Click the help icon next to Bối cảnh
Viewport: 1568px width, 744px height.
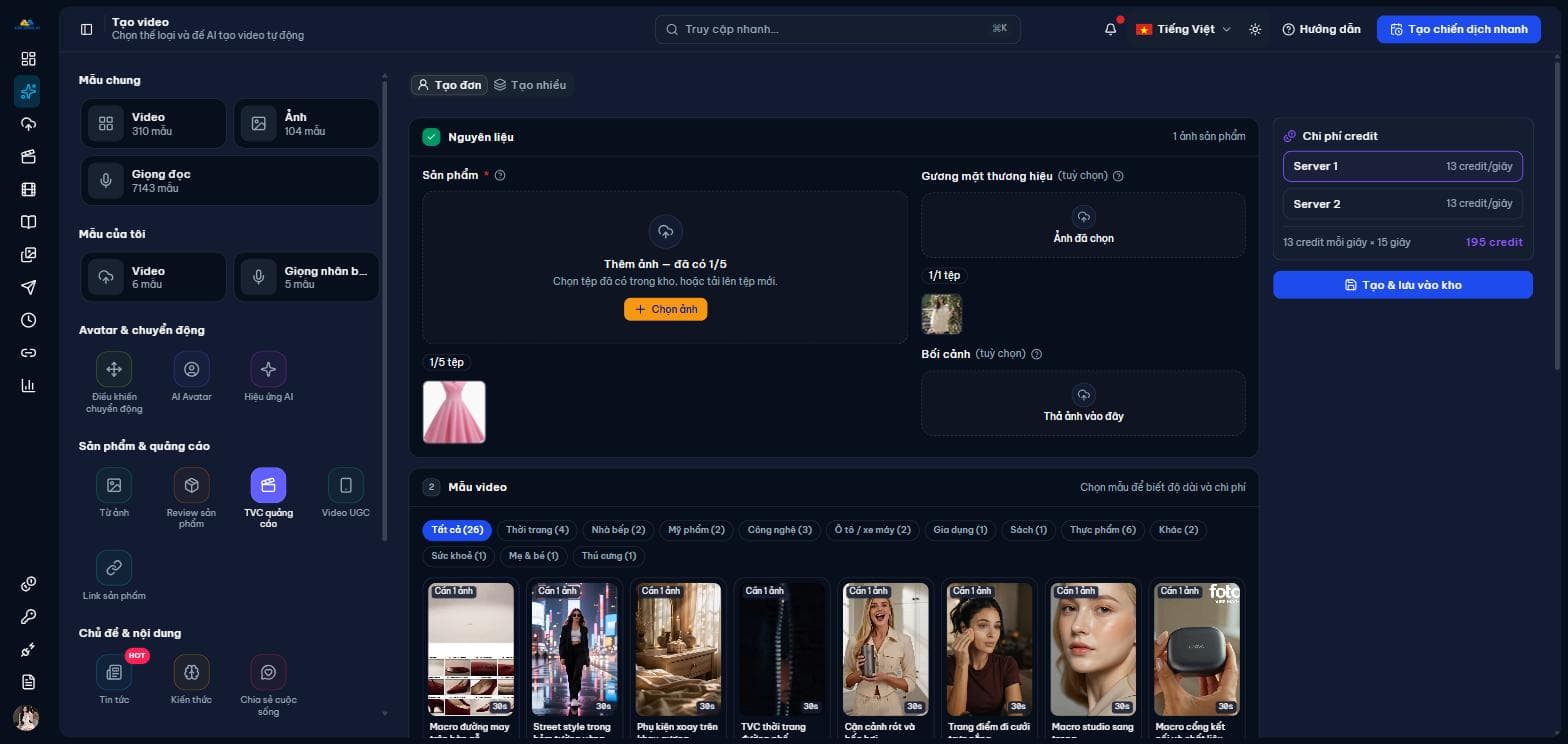1037,354
